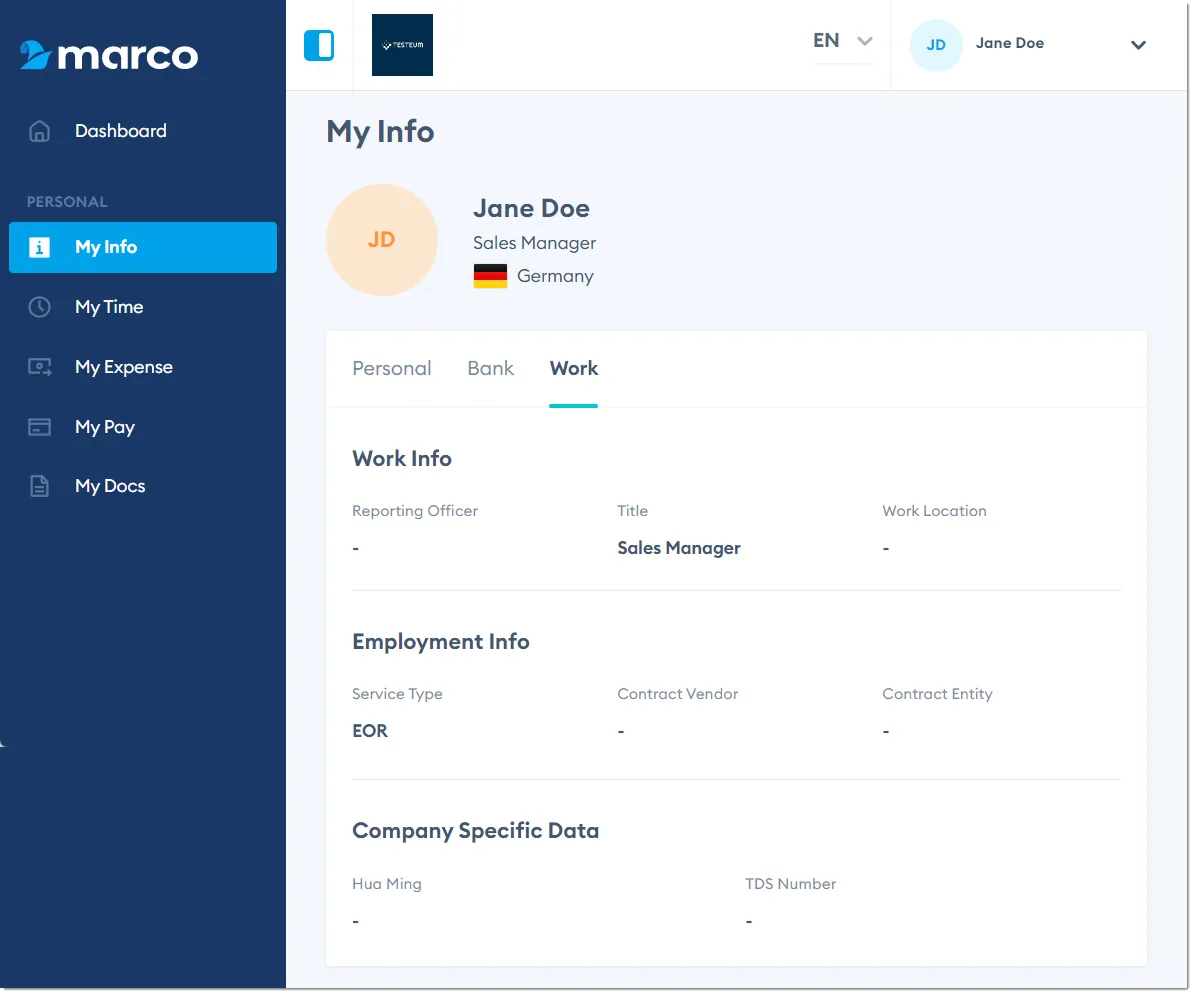
Task: Open the EN language dropdown
Action: click(x=842, y=40)
